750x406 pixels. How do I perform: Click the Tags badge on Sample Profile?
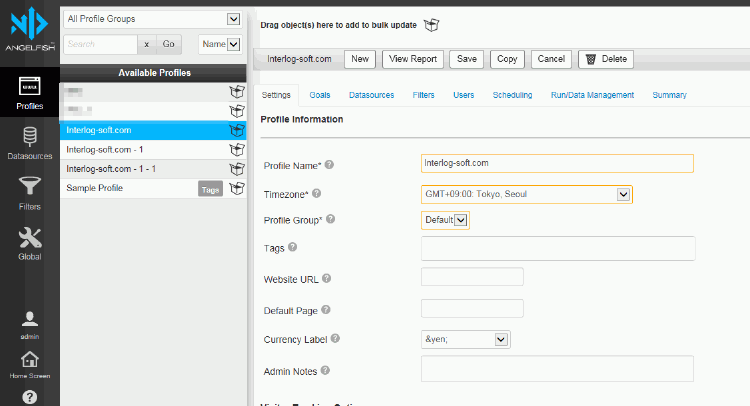pos(210,188)
